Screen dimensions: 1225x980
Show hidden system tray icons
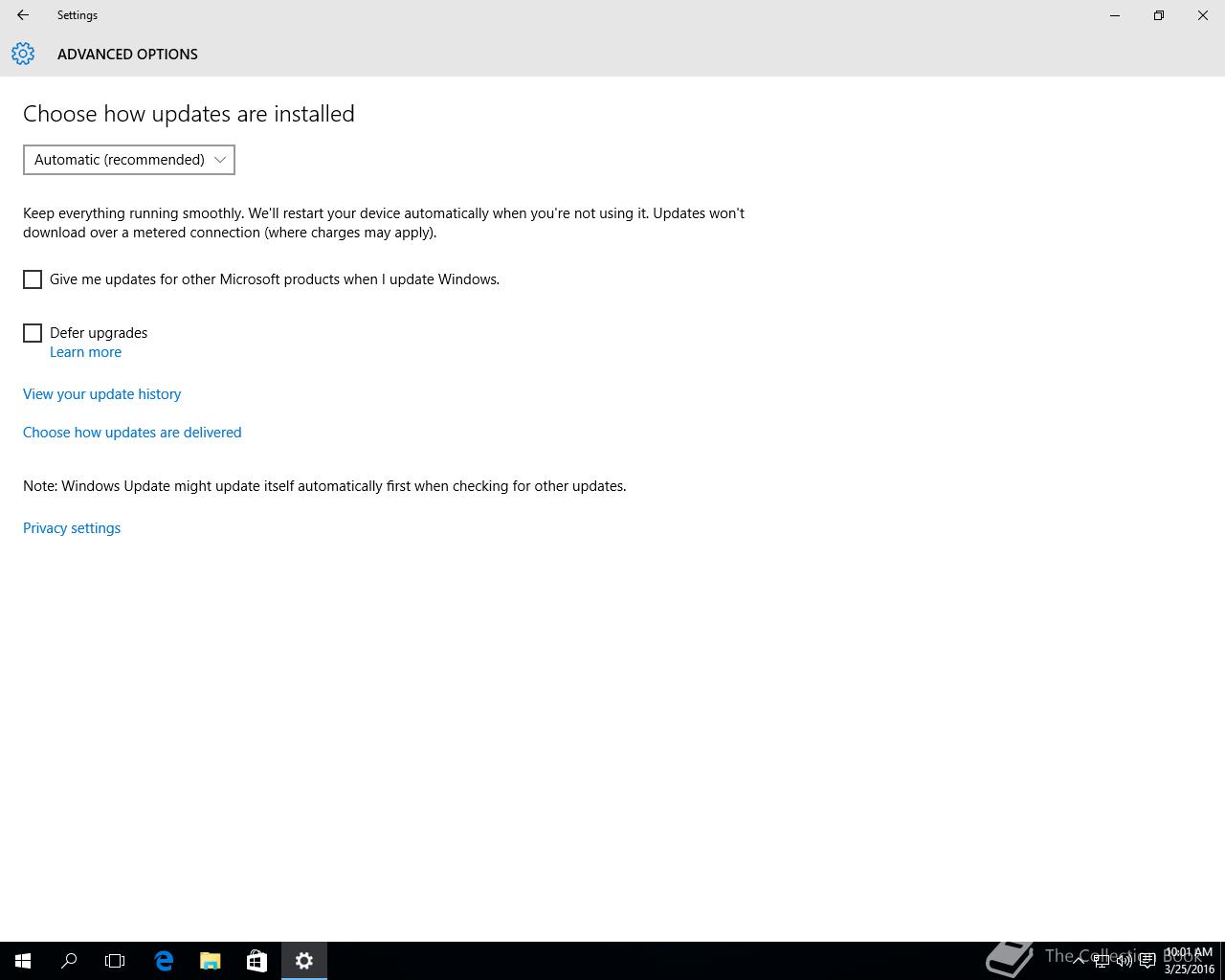tap(1079, 961)
